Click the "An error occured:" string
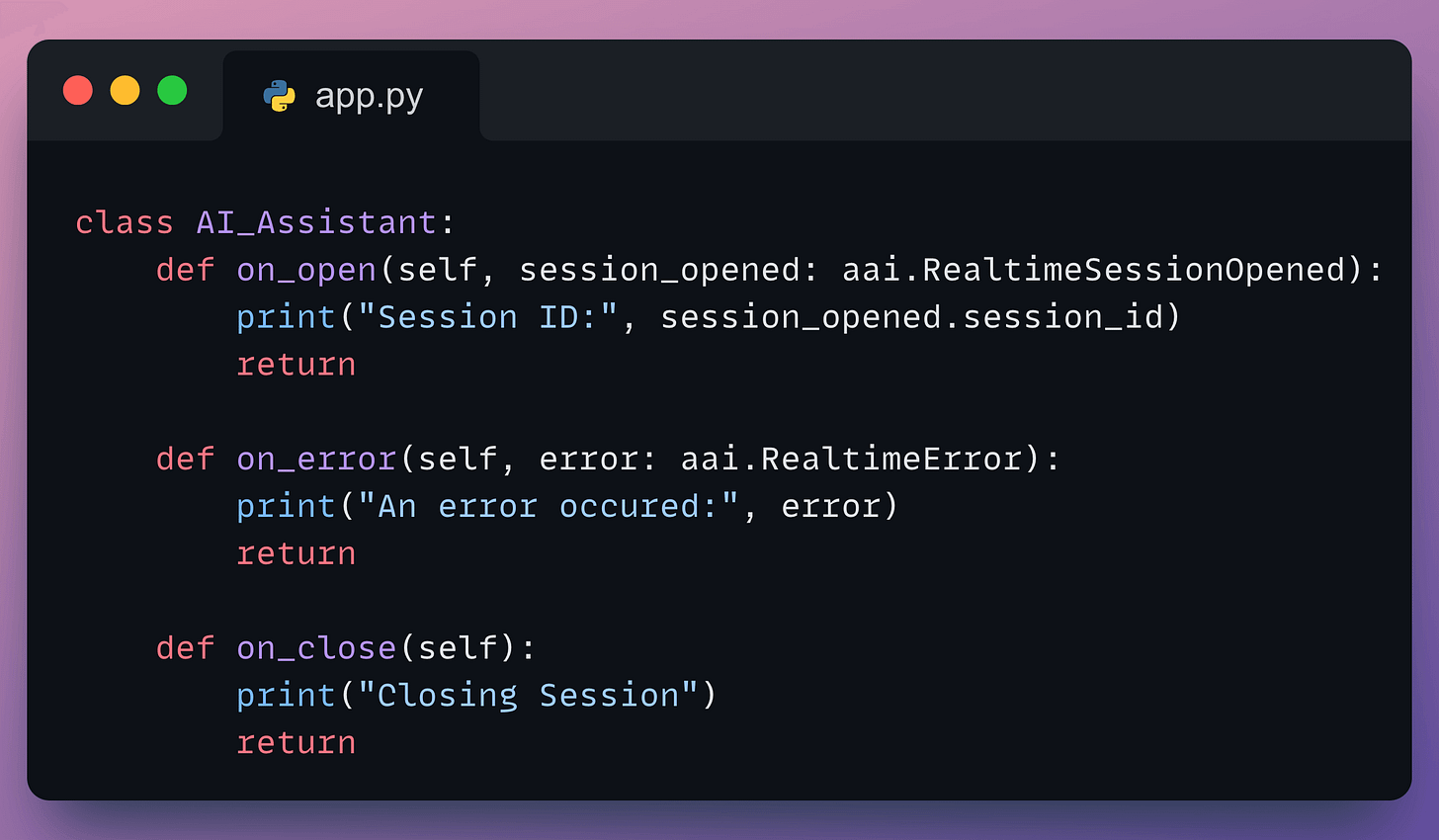The width and height of the screenshot is (1439, 840). (x=549, y=507)
